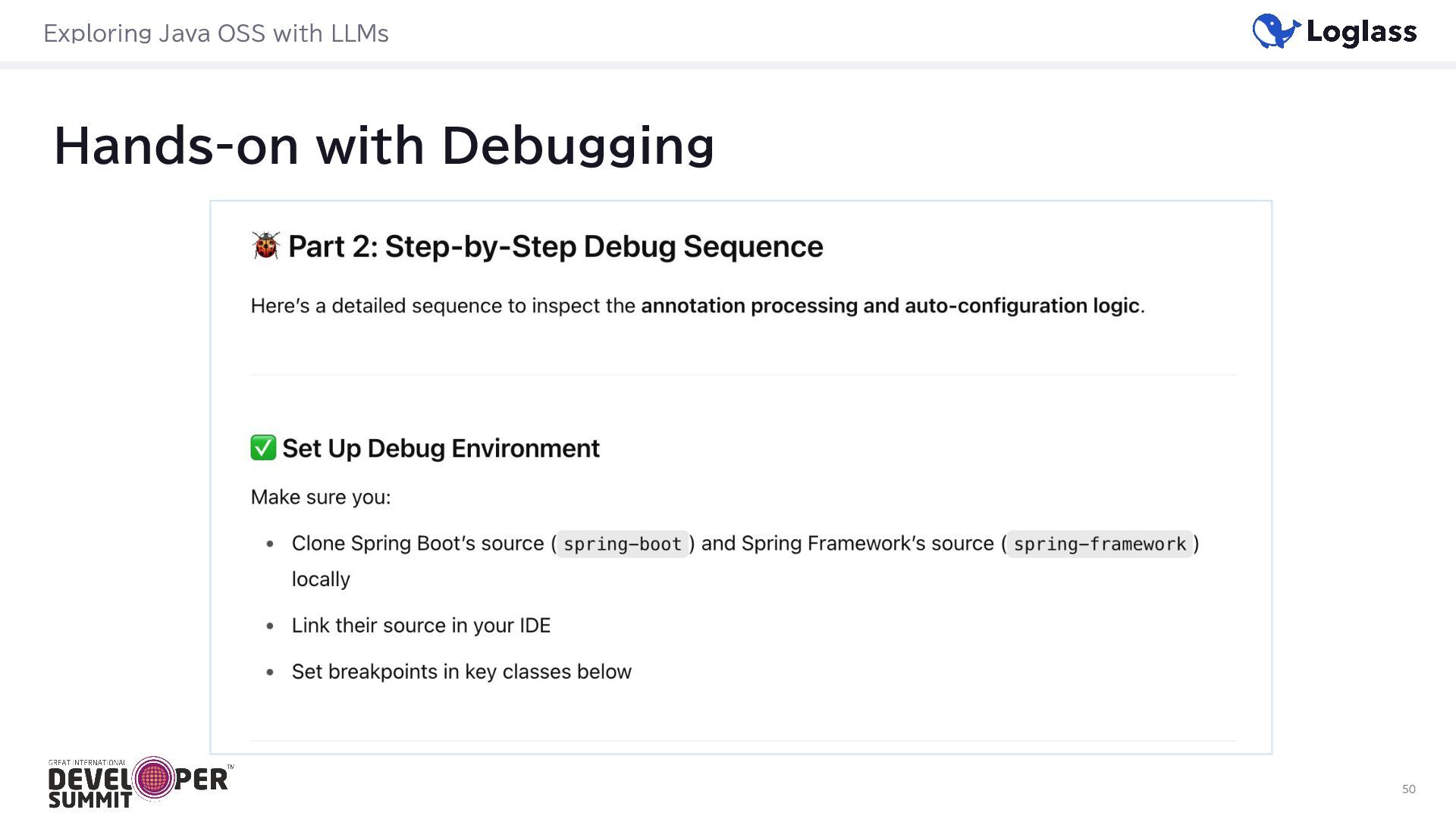Click the Developer Summit globe logo
This screenshot has height=819, width=1456.
[154, 778]
